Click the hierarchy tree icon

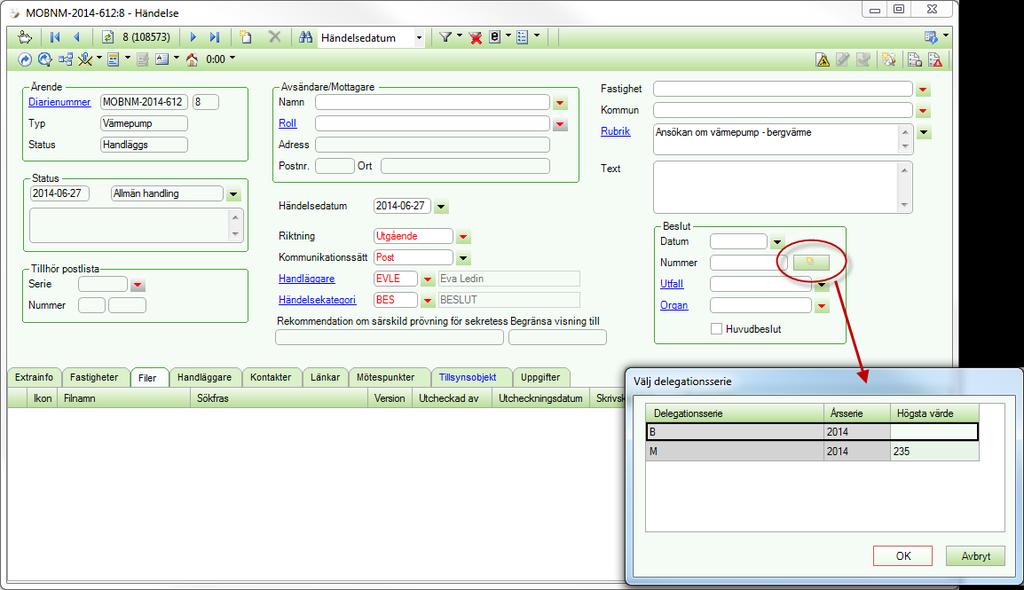click(65, 59)
